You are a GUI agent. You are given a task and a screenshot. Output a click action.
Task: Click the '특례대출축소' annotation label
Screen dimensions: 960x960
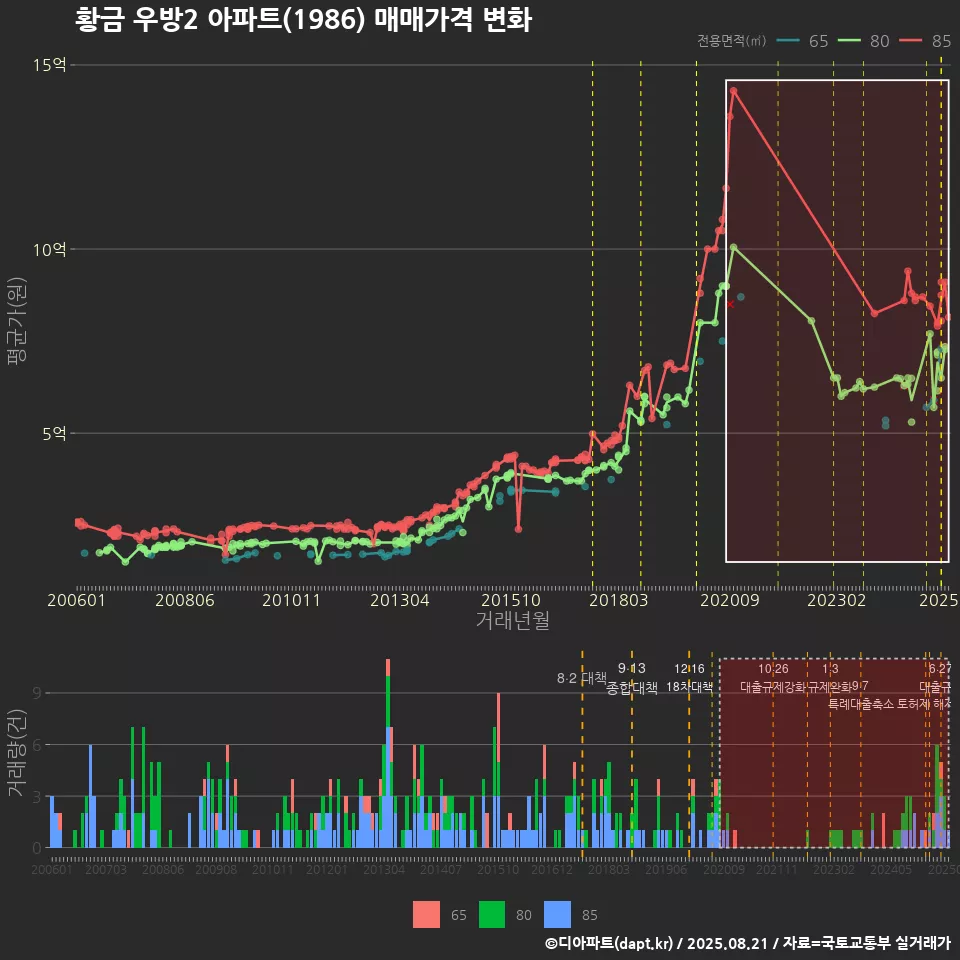861,704
